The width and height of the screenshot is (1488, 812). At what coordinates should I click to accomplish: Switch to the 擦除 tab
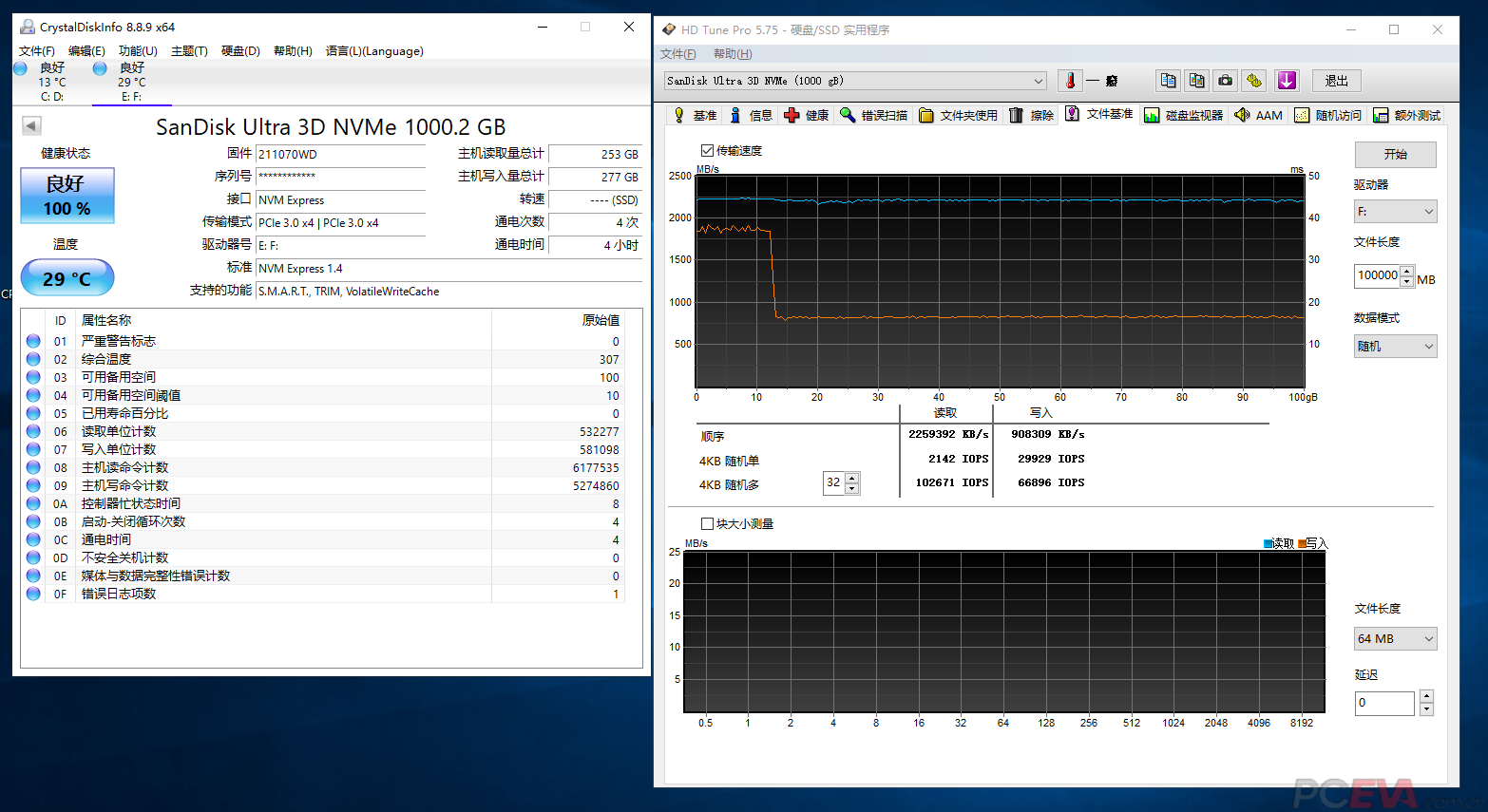click(1031, 116)
